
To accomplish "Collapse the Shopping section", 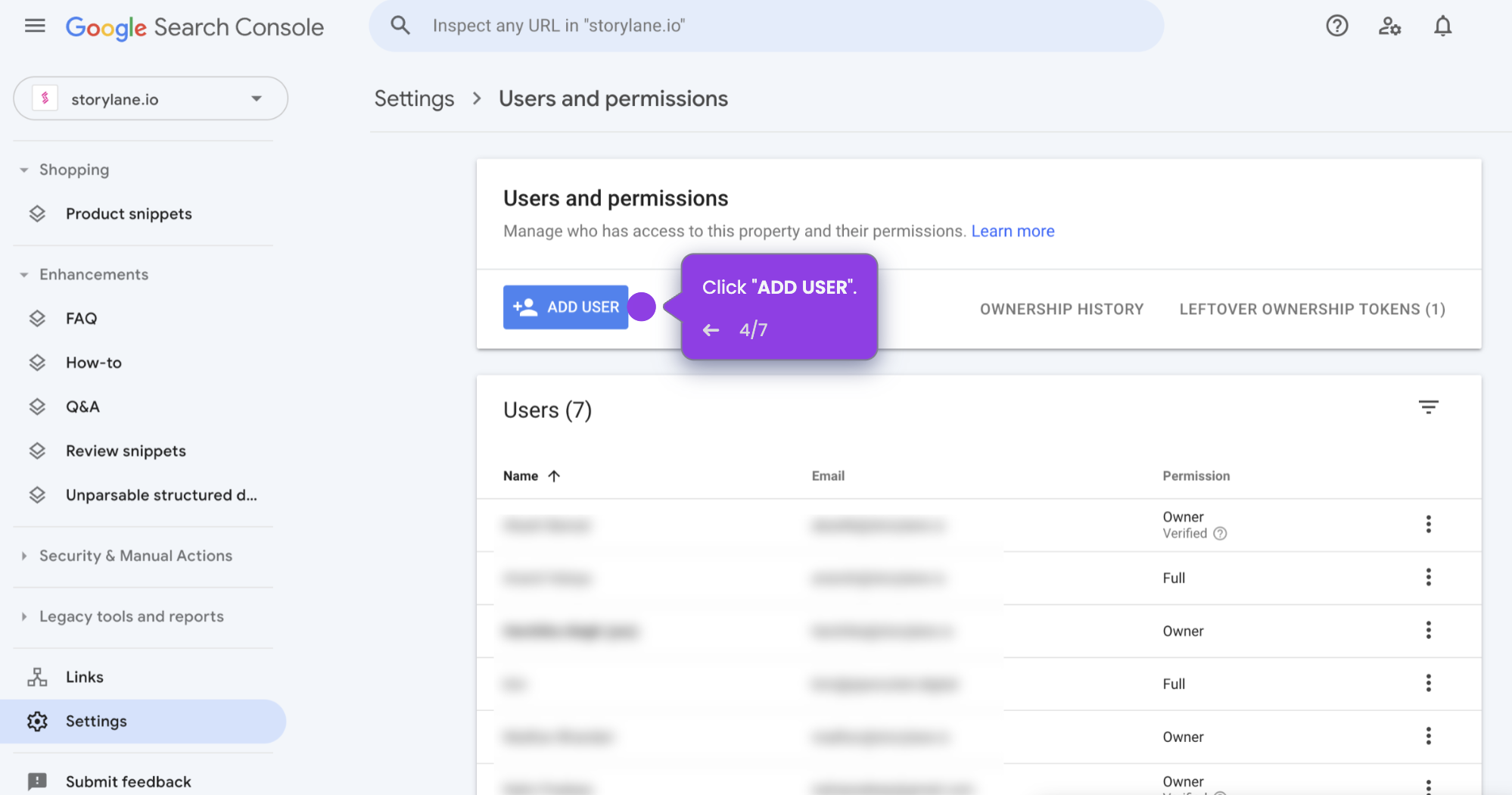I will (23, 169).
